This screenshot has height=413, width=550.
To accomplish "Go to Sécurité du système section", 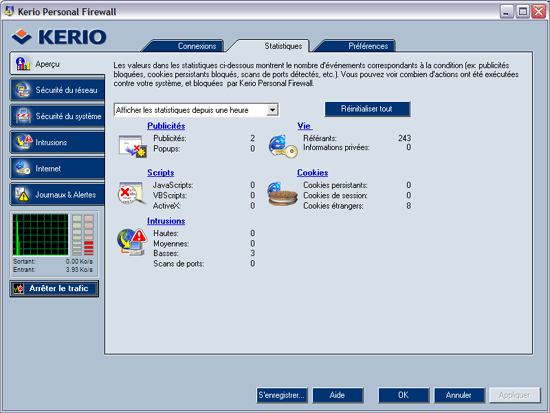I will click(57, 116).
